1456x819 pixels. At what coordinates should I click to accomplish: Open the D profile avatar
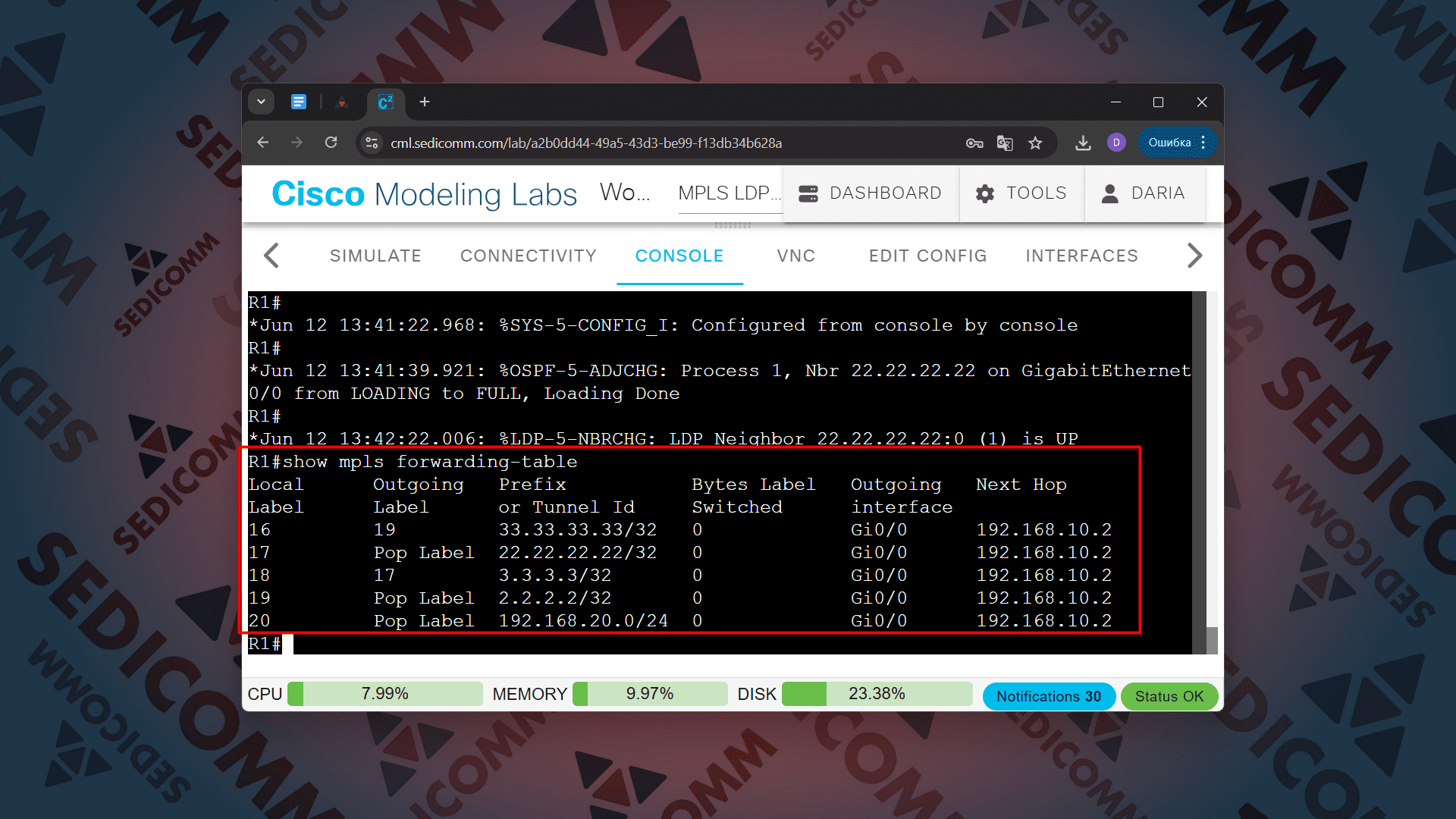click(1116, 143)
